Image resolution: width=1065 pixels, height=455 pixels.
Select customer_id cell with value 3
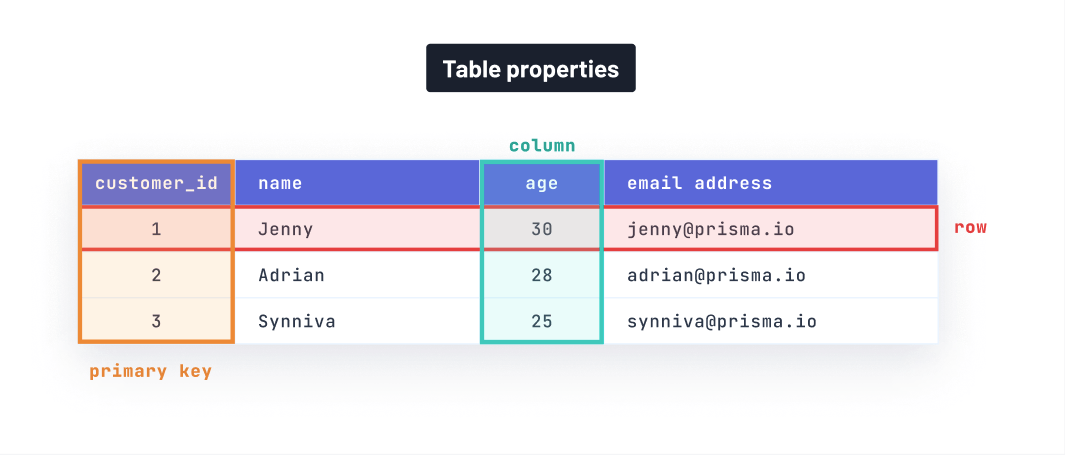coord(156,321)
